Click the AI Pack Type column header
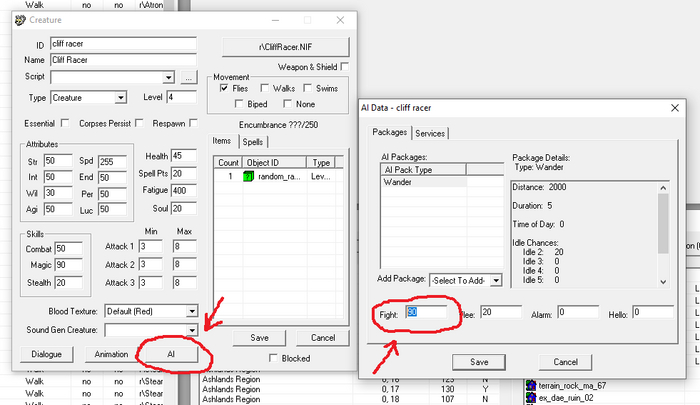 (423, 170)
